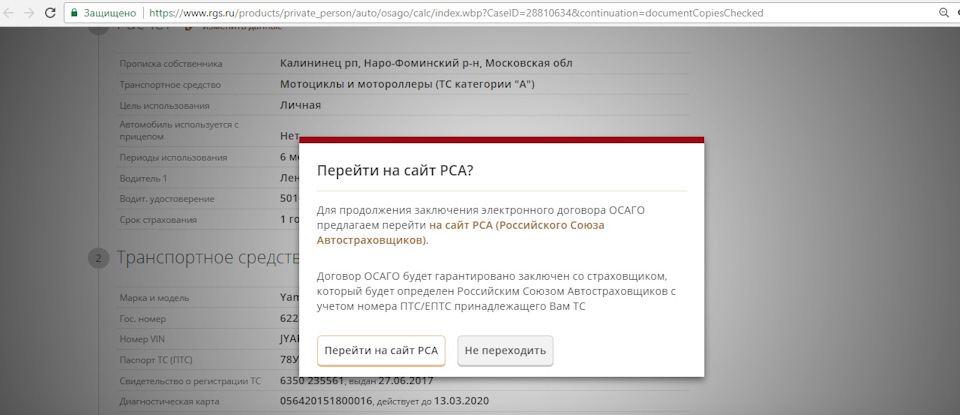Viewport: 960px width, 415px height.
Task: Click the 'Цель использования' label
Action: point(164,105)
